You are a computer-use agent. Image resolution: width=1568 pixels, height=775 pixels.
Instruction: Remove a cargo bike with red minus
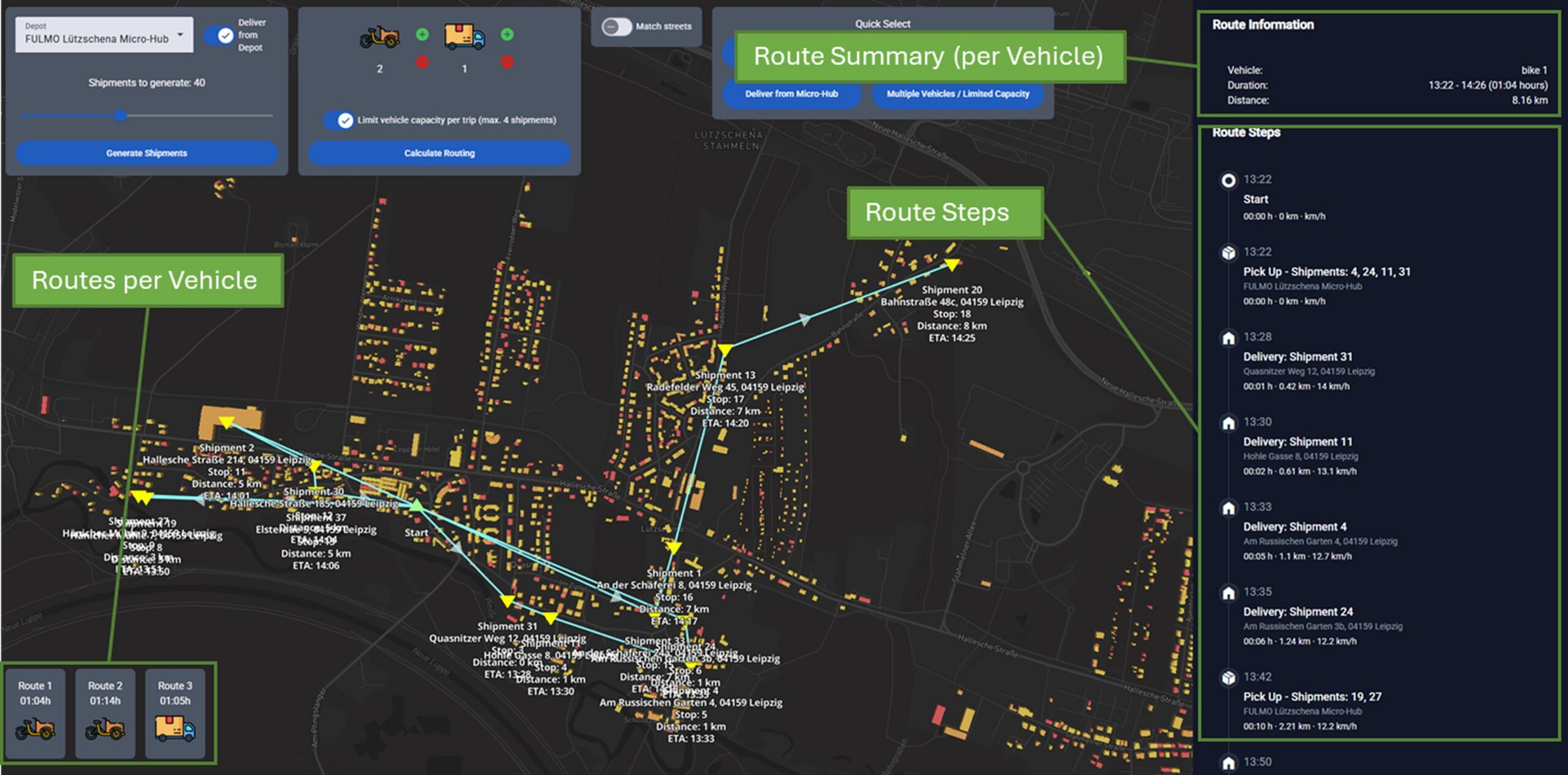(x=422, y=62)
